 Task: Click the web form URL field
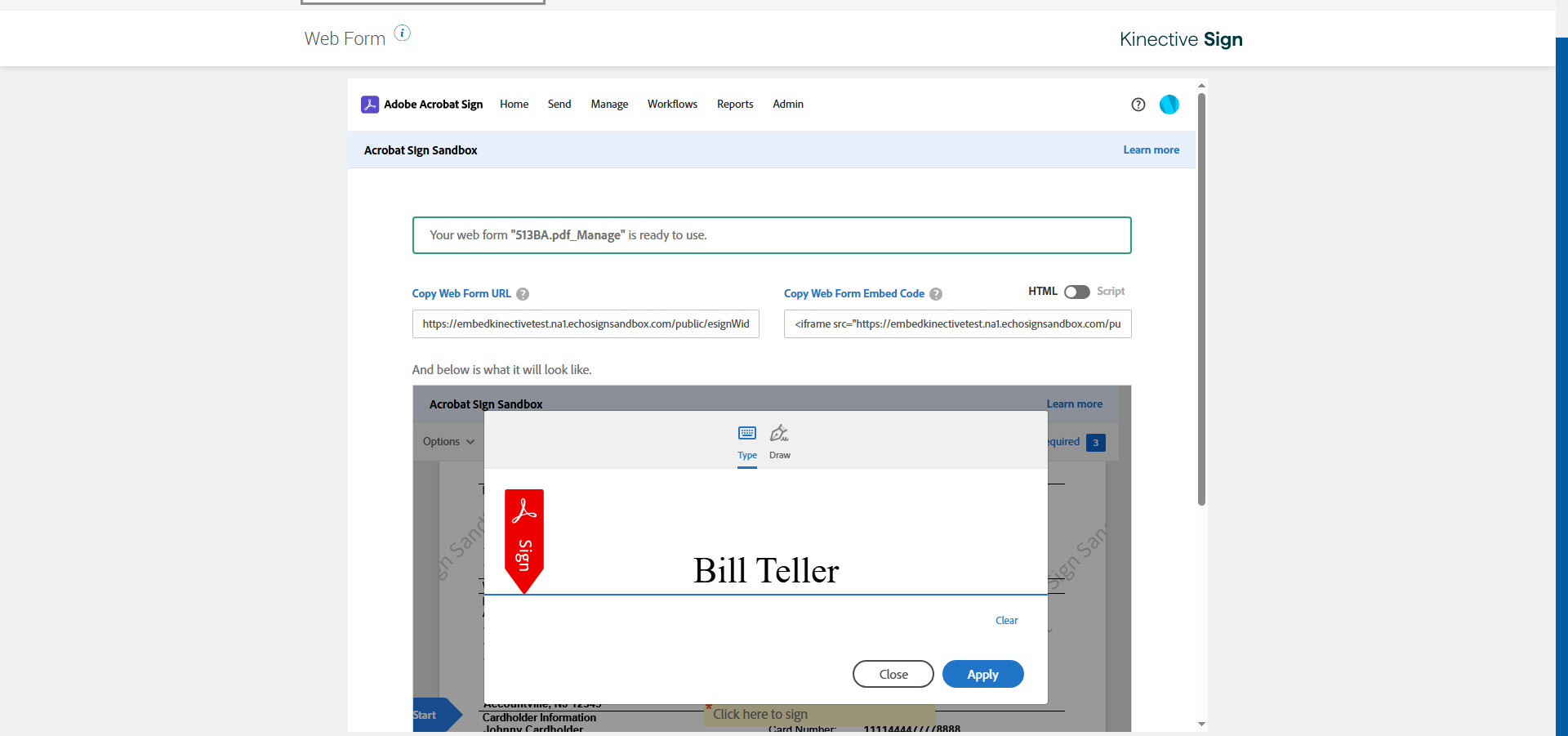[586, 324]
